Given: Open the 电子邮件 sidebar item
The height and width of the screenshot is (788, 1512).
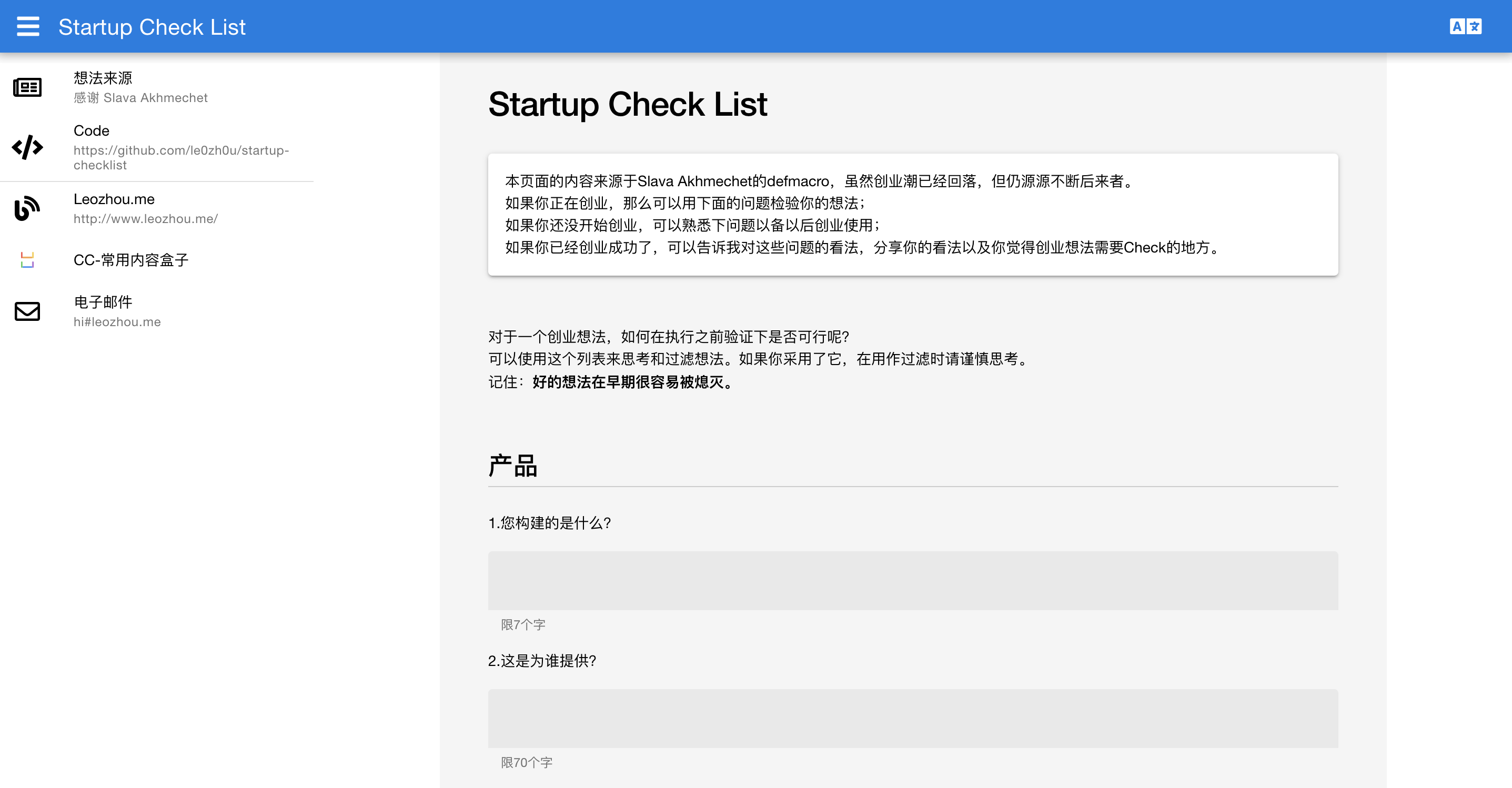Looking at the screenshot, I should tap(157, 311).
